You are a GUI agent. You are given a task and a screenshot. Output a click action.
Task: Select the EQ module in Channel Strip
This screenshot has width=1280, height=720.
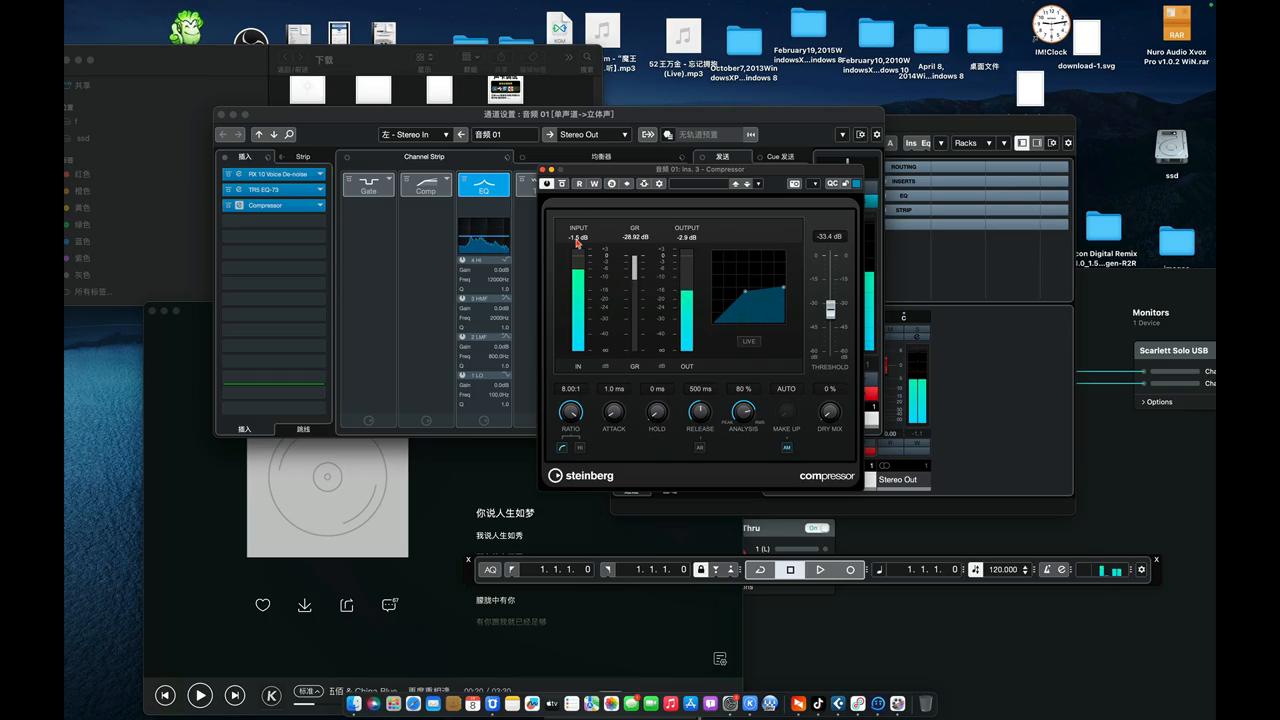click(484, 185)
